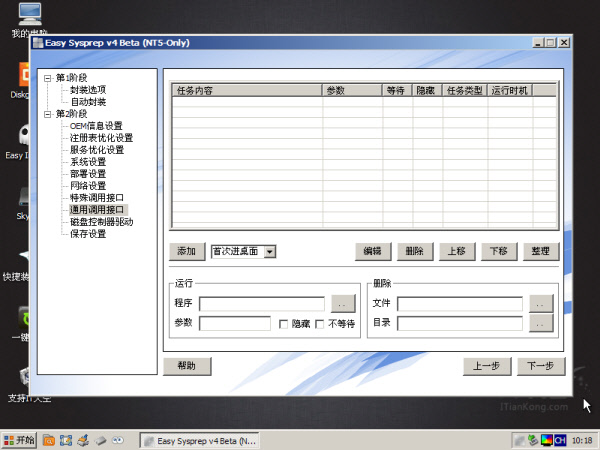The width and height of the screenshot is (600, 450).
Task: Collapse the 第2阶段 tree node
Action: tap(47, 114)
